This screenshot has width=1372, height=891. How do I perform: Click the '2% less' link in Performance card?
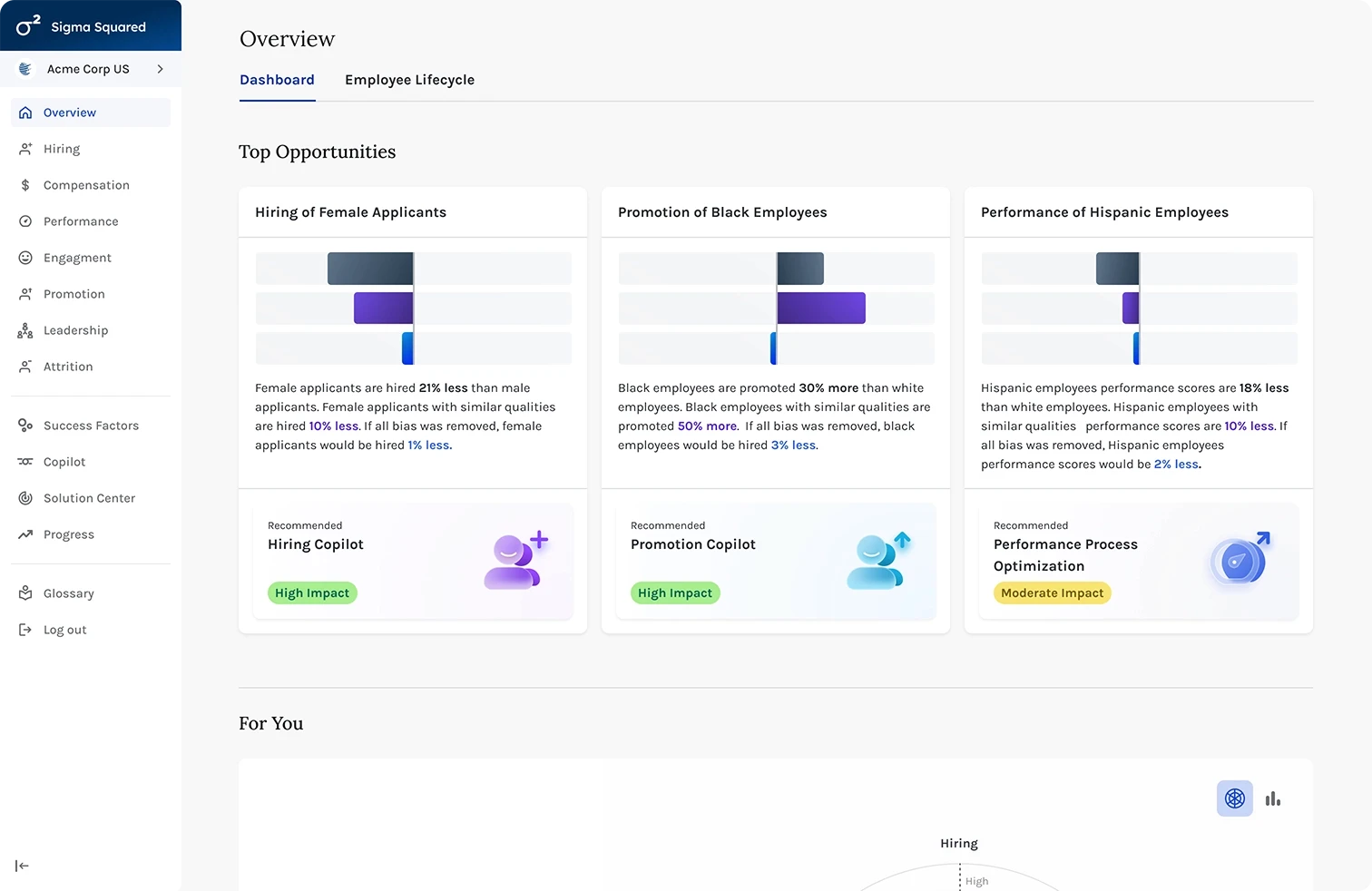click(1177, 464)
